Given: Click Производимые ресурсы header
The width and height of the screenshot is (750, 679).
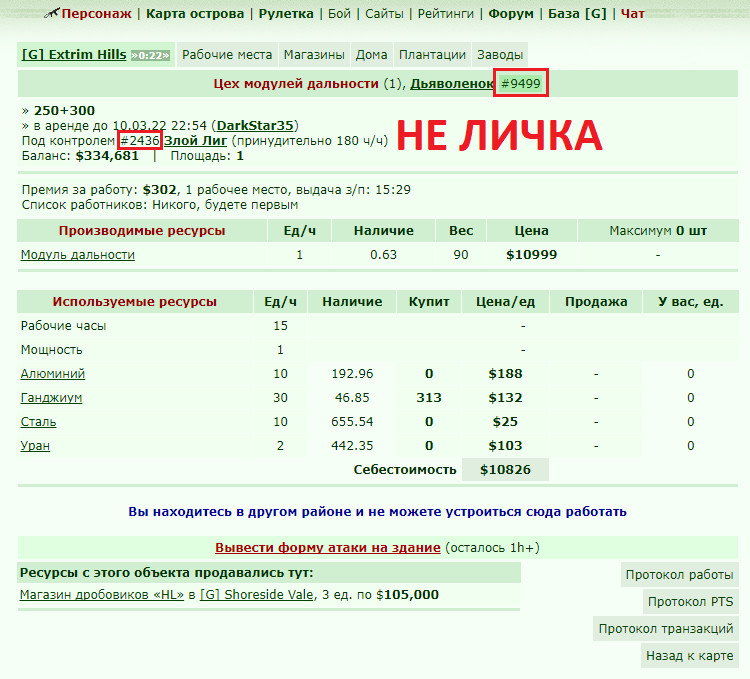Looking at the screenshot, I should 142,231.
